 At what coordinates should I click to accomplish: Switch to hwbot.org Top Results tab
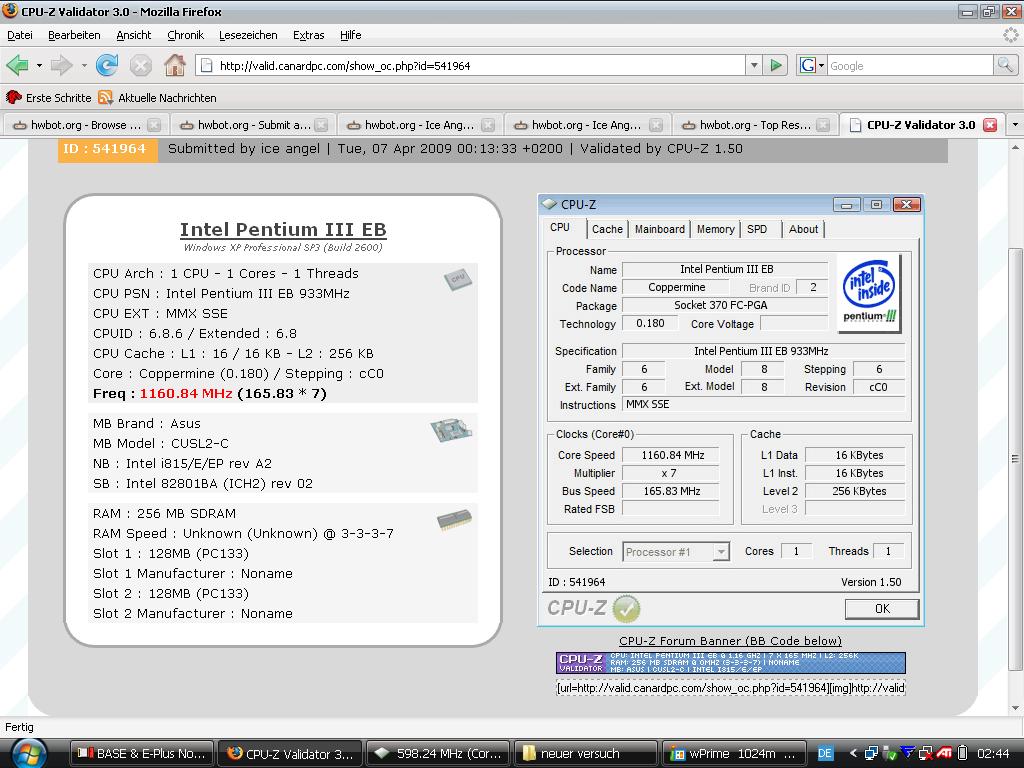point(755,125)
